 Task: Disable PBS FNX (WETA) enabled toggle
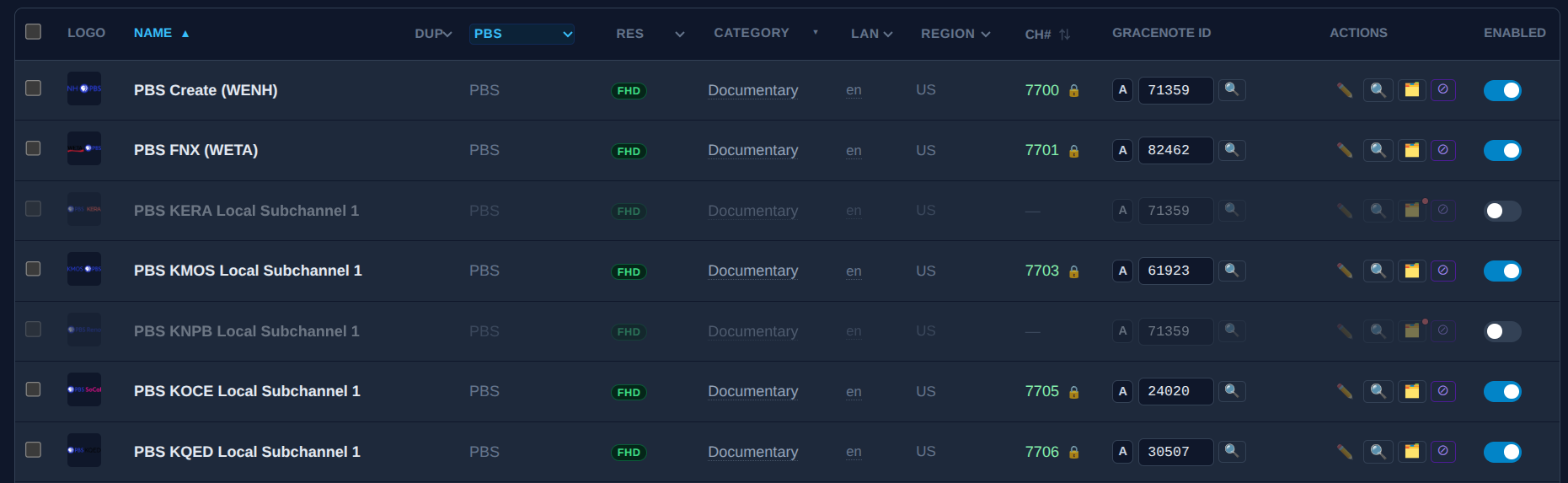[x=1502, y=150]
